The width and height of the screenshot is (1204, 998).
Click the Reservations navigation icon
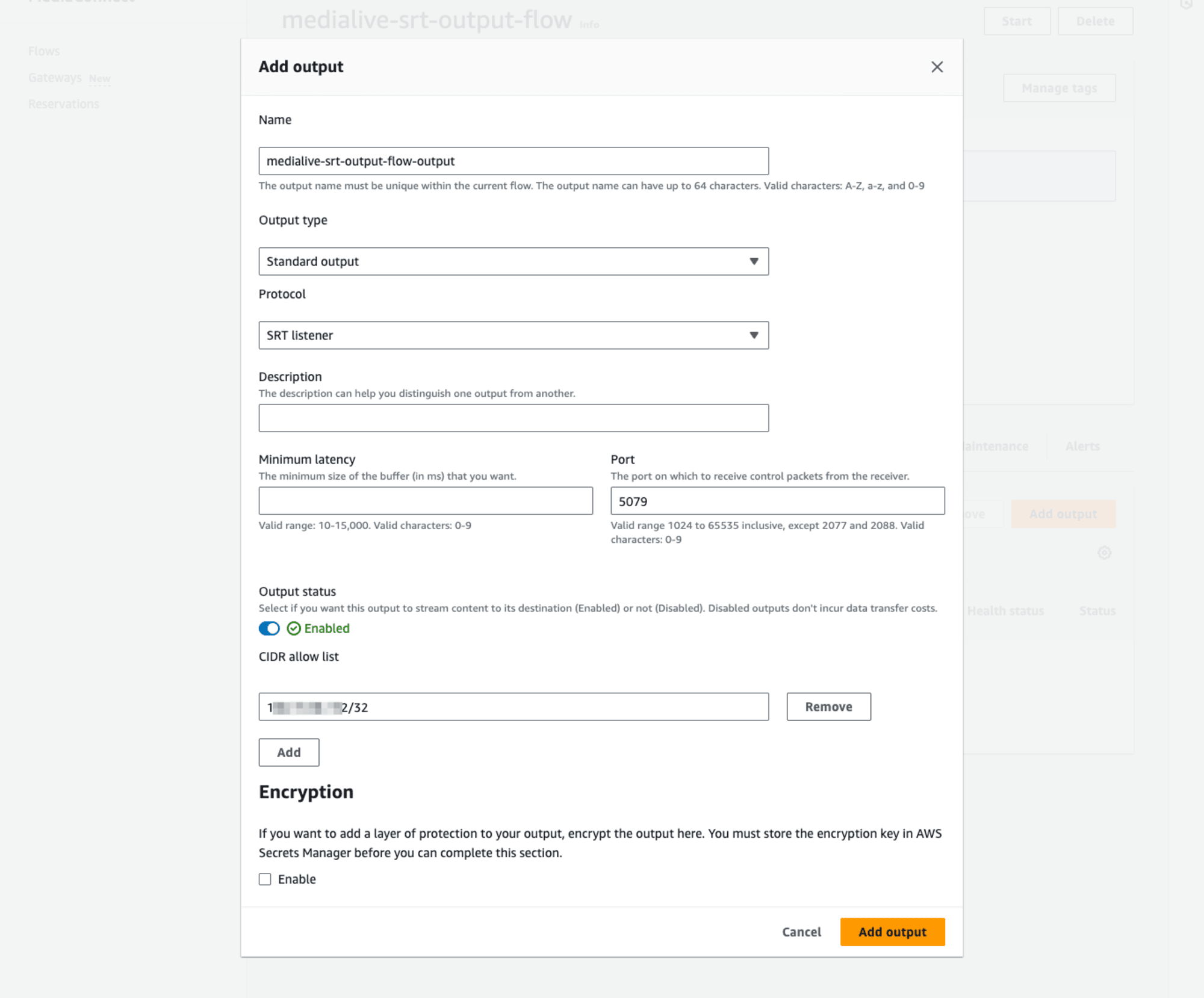pos(64,103)
